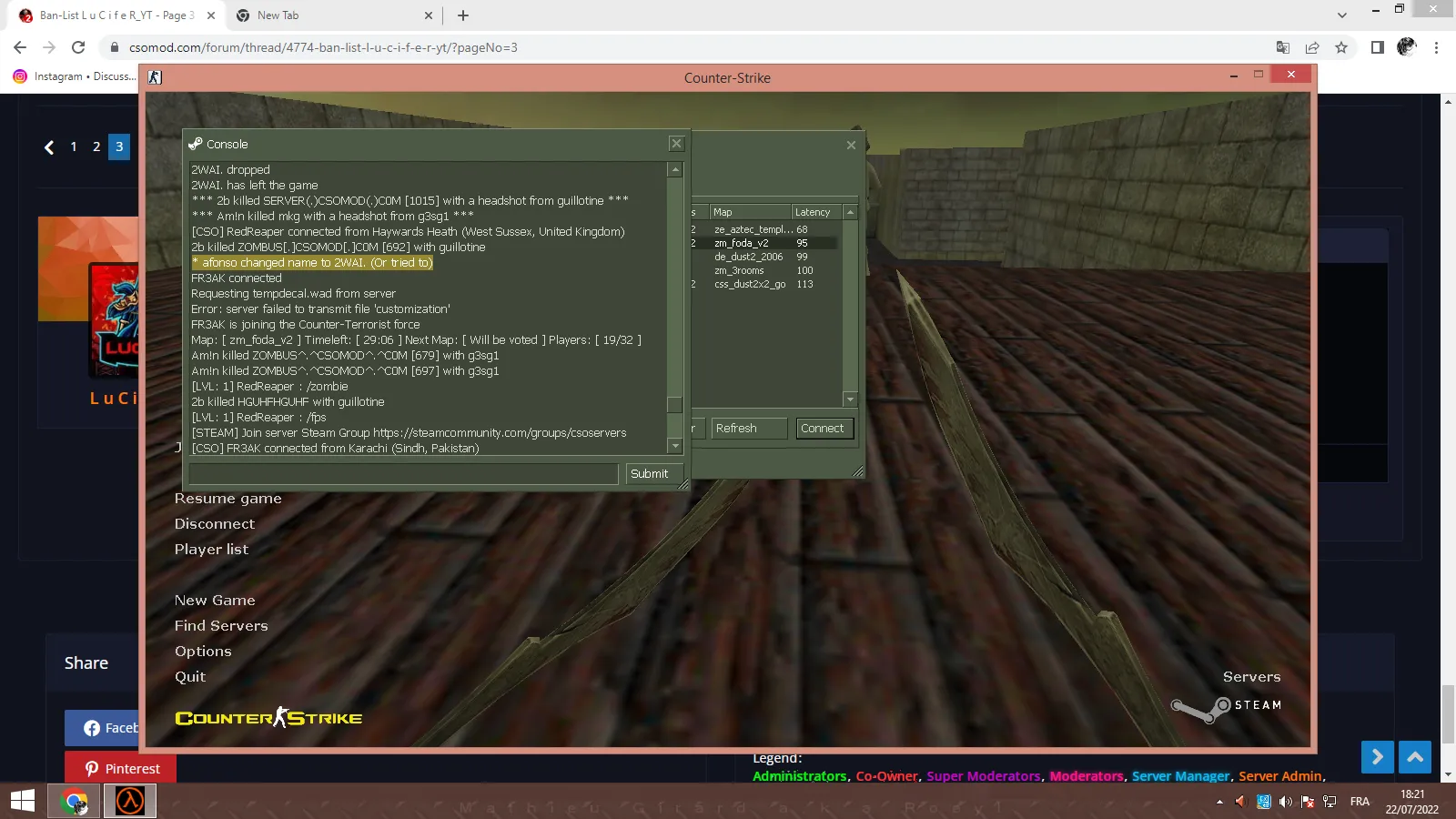Click the Half-Life icon in the taskbar
Screen dimensions: 1456x819
pyautogui.click(x=129, y=802)
